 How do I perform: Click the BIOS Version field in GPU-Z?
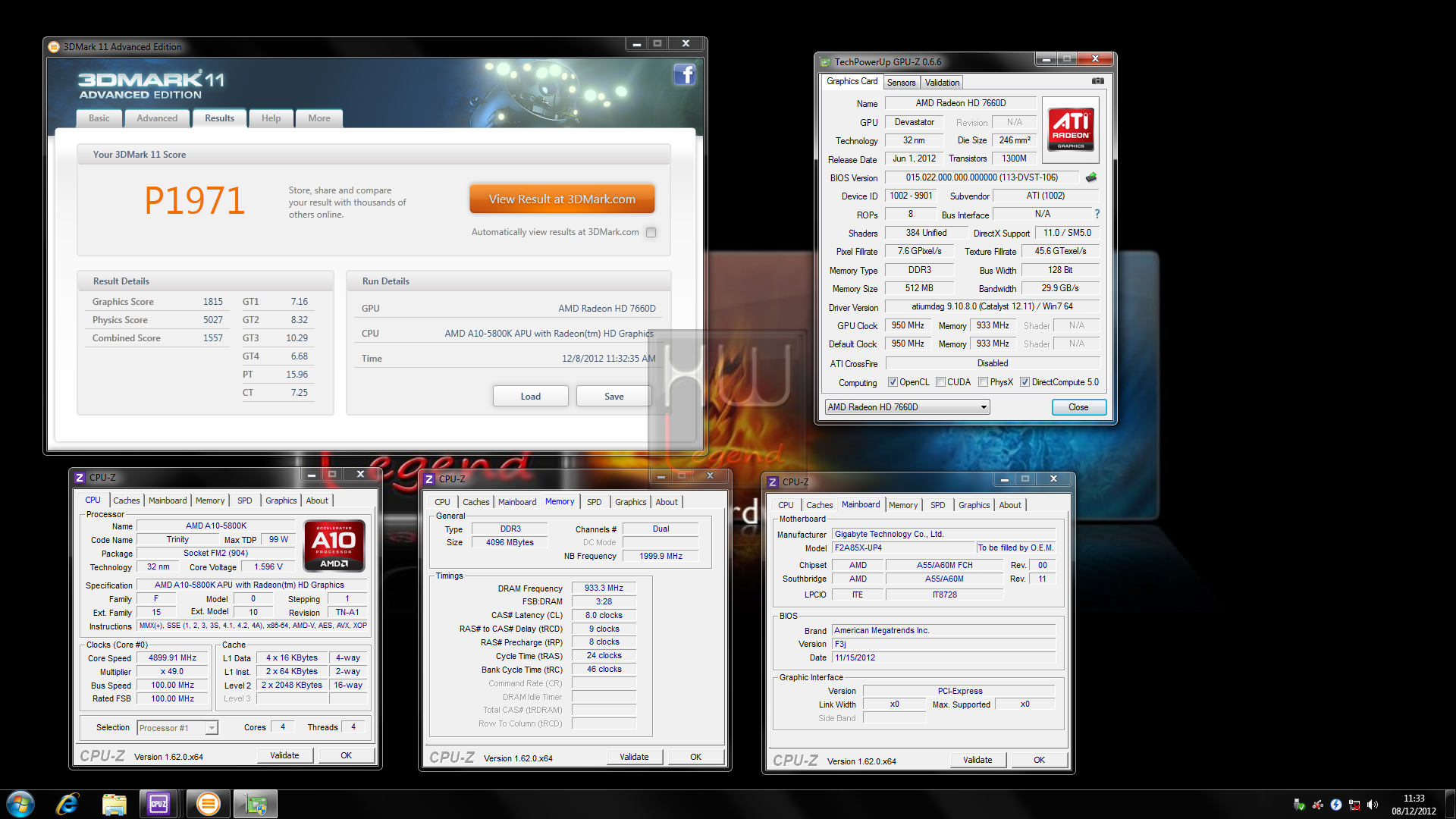pyautogui.click(x=981, y=177)
